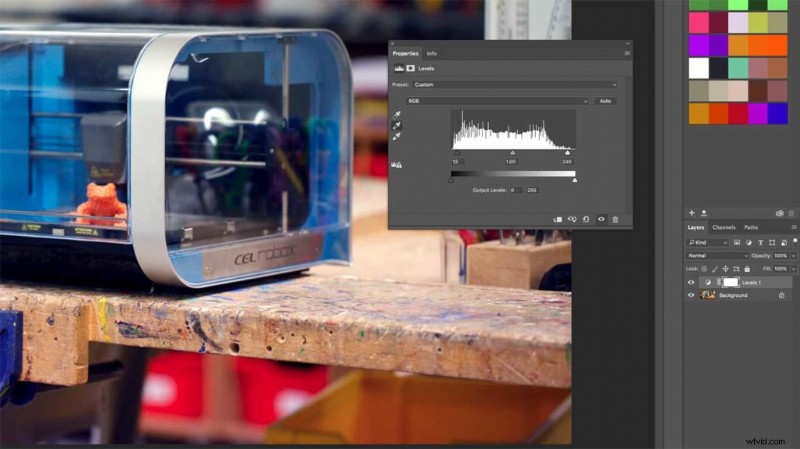Viewport: 800px width, 449px height.
Task: Open the Normal blend mode dropdown
Action: 717,256
